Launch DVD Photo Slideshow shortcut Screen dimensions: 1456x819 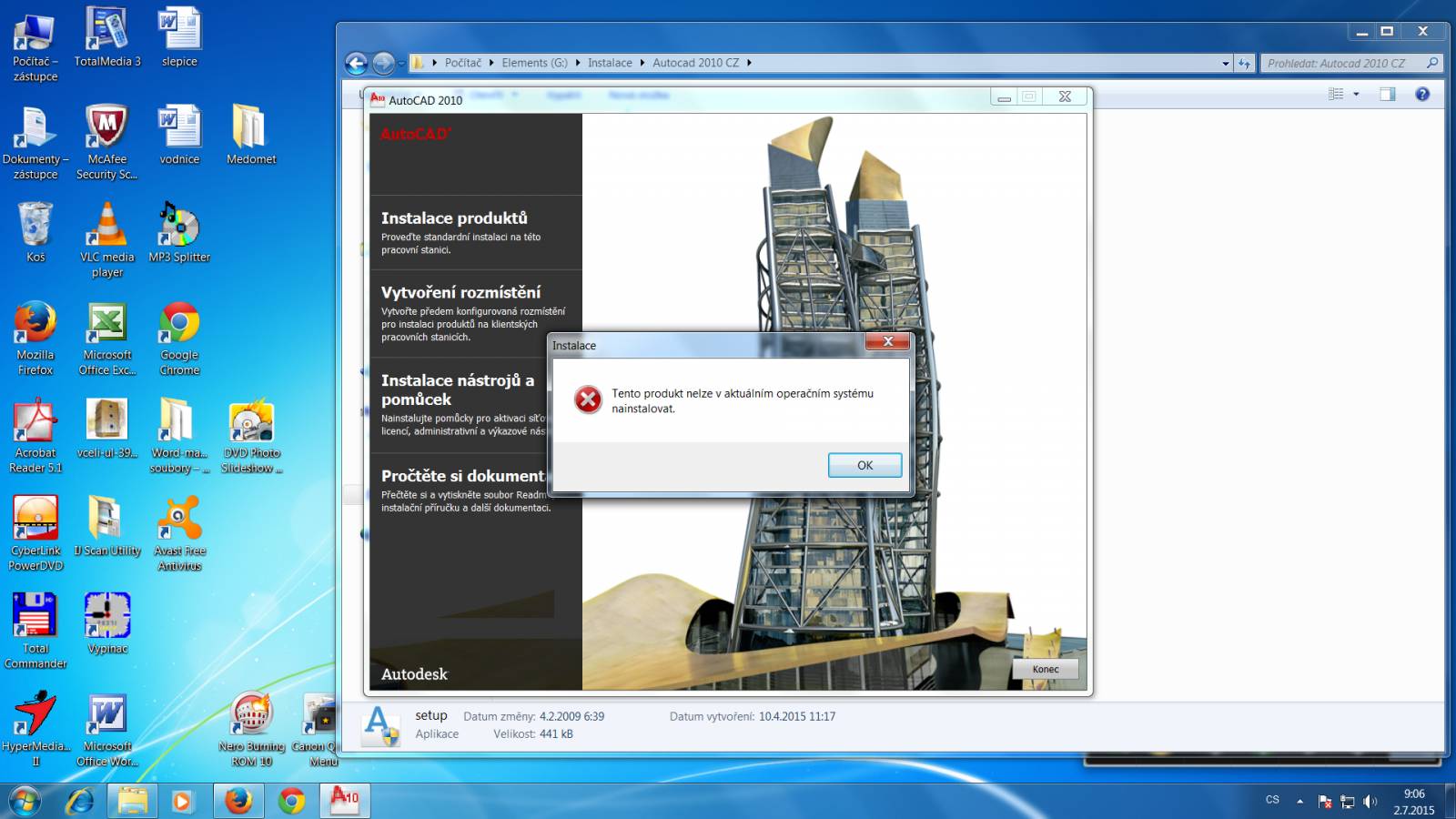pos(251,436)
